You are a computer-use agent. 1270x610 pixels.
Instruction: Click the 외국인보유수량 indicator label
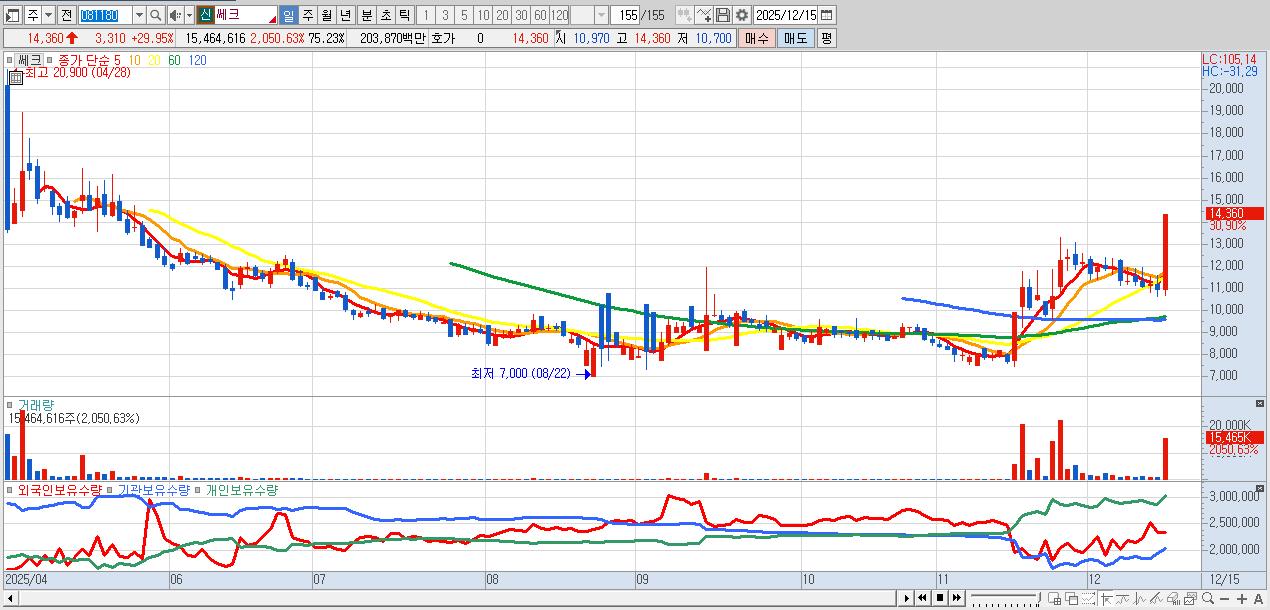[60, 490]
